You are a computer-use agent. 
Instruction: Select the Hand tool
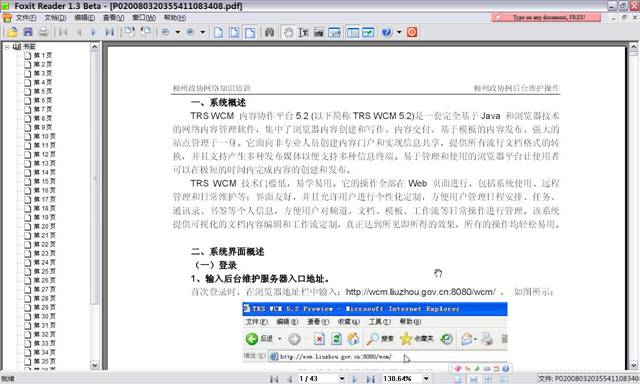pyautogui.click(x=289, y=32)
